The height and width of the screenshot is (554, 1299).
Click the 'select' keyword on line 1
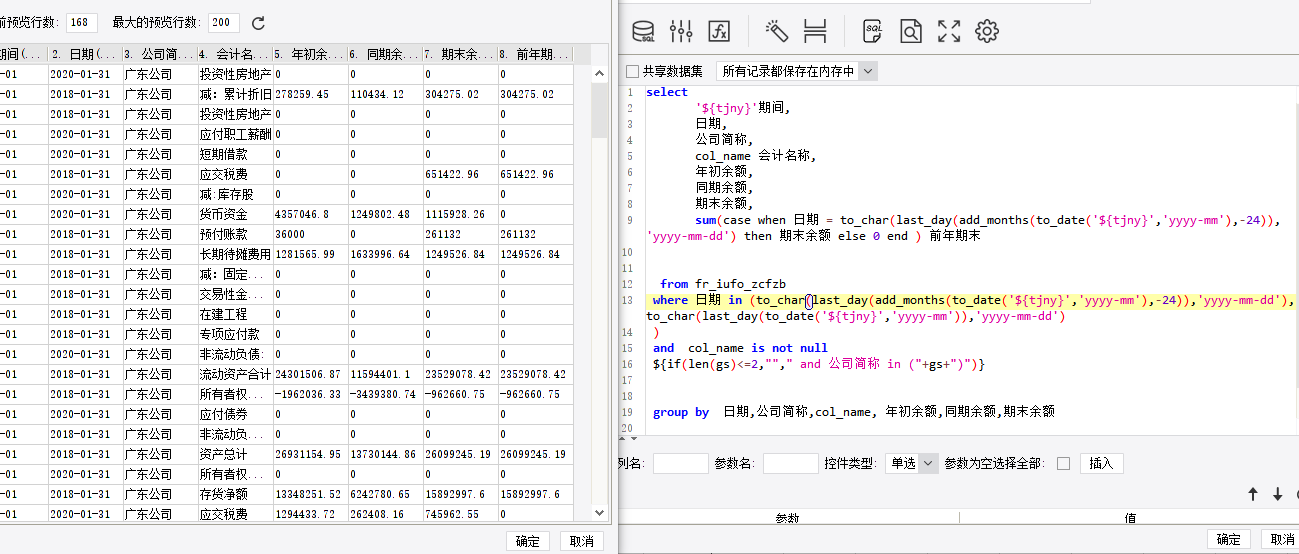tap(667, 92)
